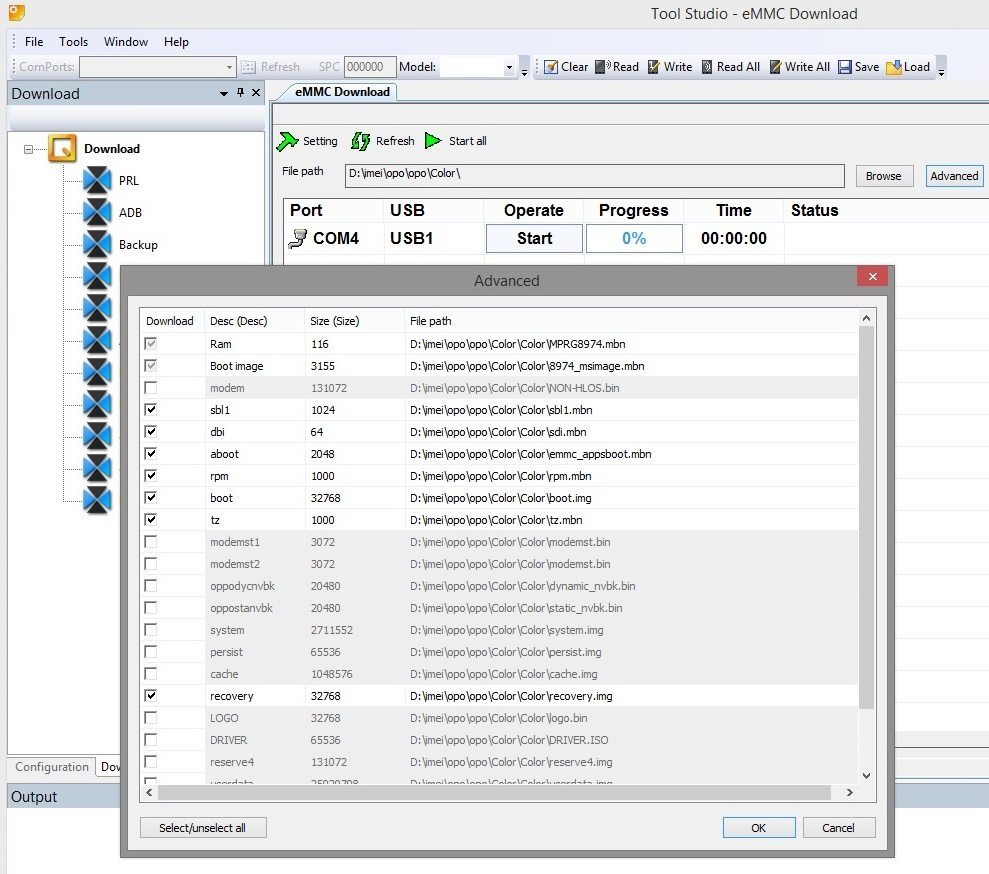Click the Select/unselect all button
The width and height of the screenshot is (989, 874).
click(203, 828)
